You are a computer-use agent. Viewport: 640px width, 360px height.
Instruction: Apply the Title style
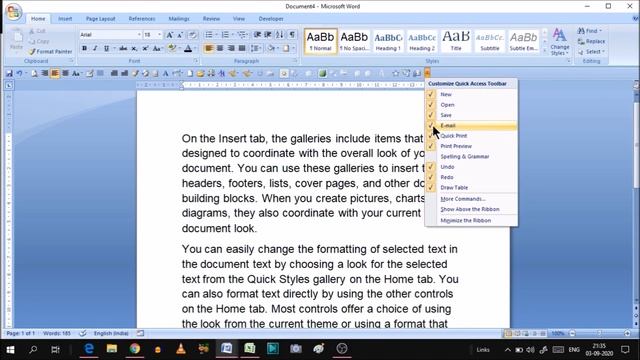tap(456, 41)
